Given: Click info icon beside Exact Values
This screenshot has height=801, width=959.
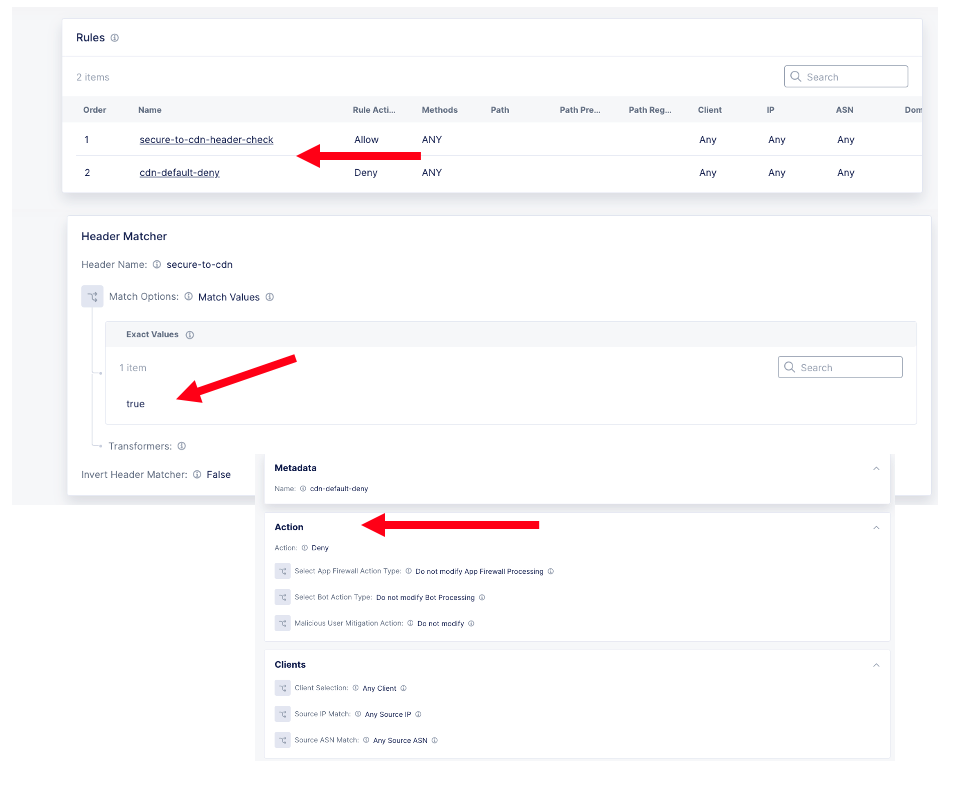Looking at the screenshot, I should [x=190, y=335].
